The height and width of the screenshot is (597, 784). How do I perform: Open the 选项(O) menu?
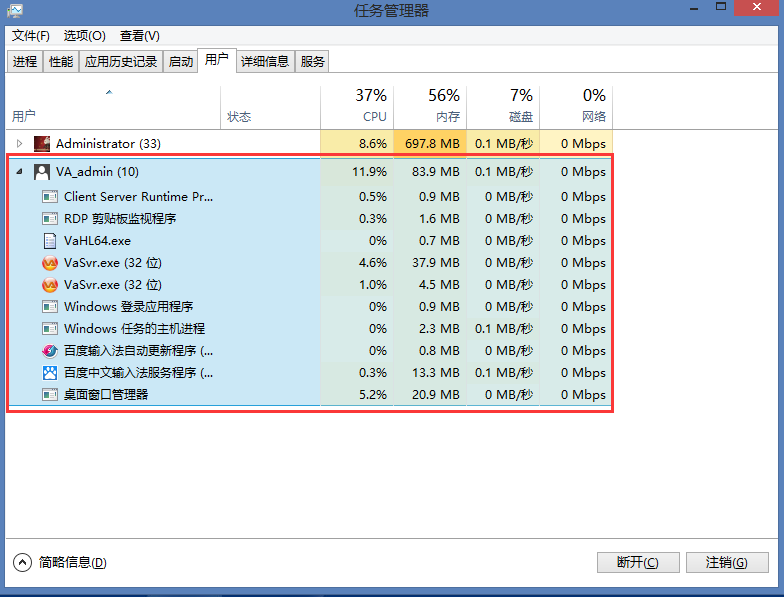pos(84,36)
